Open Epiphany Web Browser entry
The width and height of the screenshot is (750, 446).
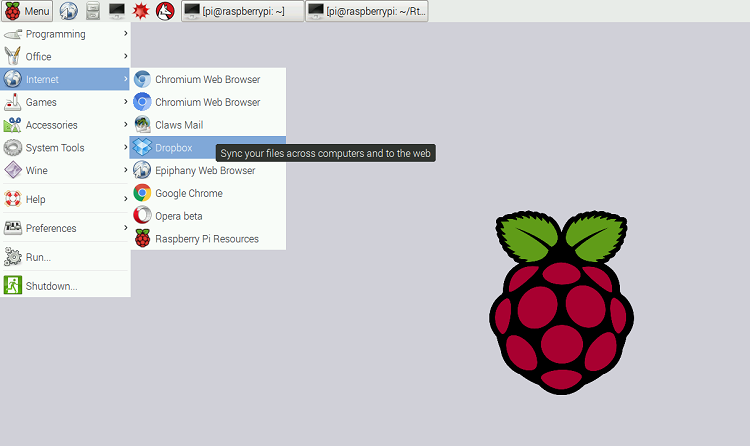pyautogui.click(x=208, y=170)
